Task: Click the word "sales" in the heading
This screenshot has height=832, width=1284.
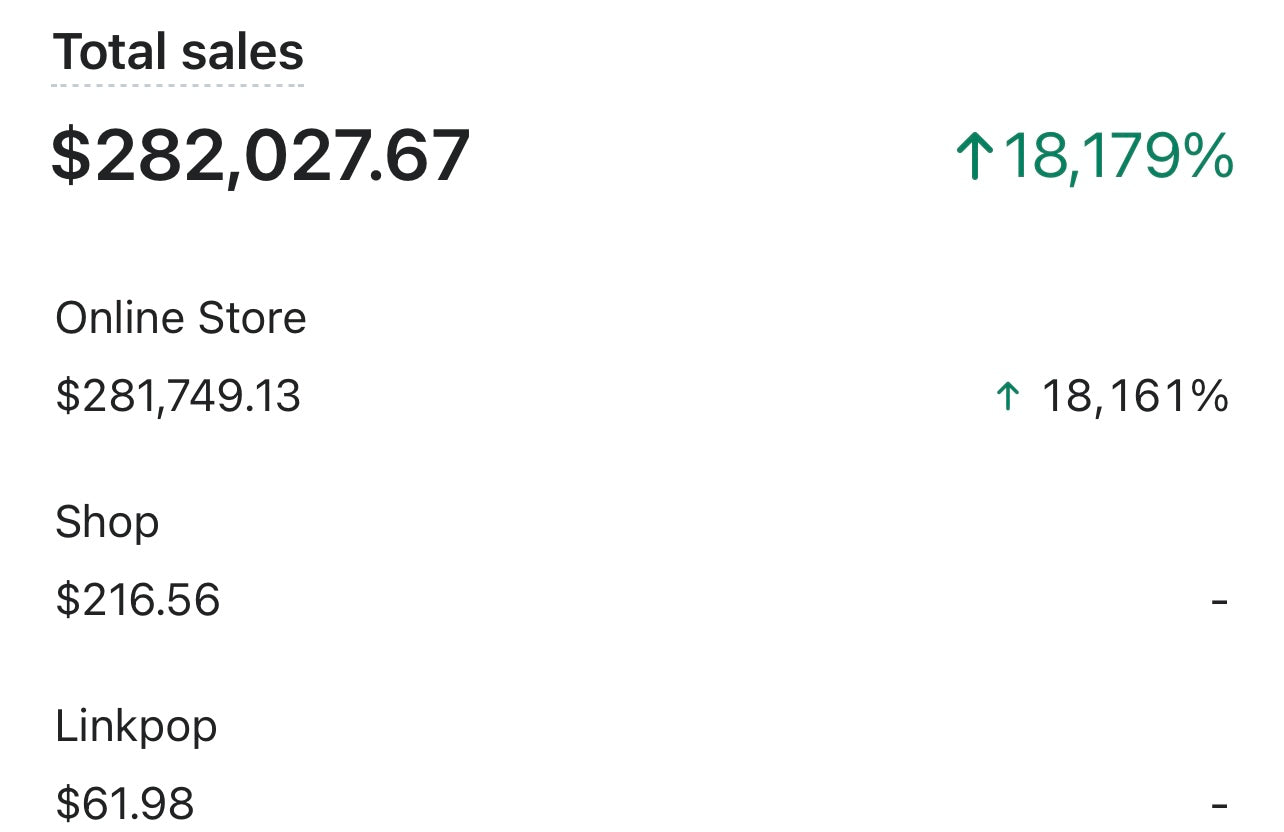Action: 242,52
